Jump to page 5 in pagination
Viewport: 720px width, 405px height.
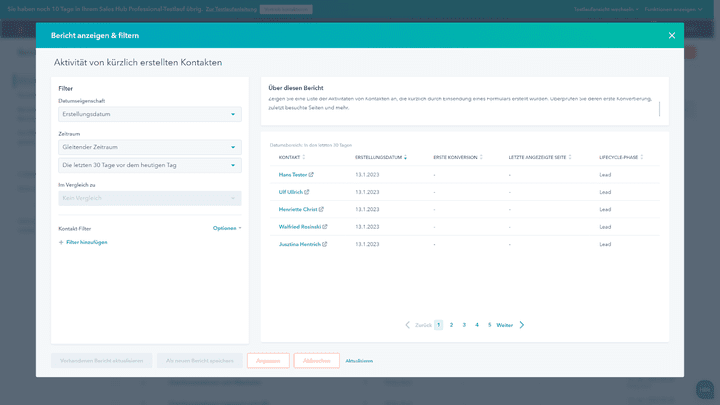tap(489, 325)
